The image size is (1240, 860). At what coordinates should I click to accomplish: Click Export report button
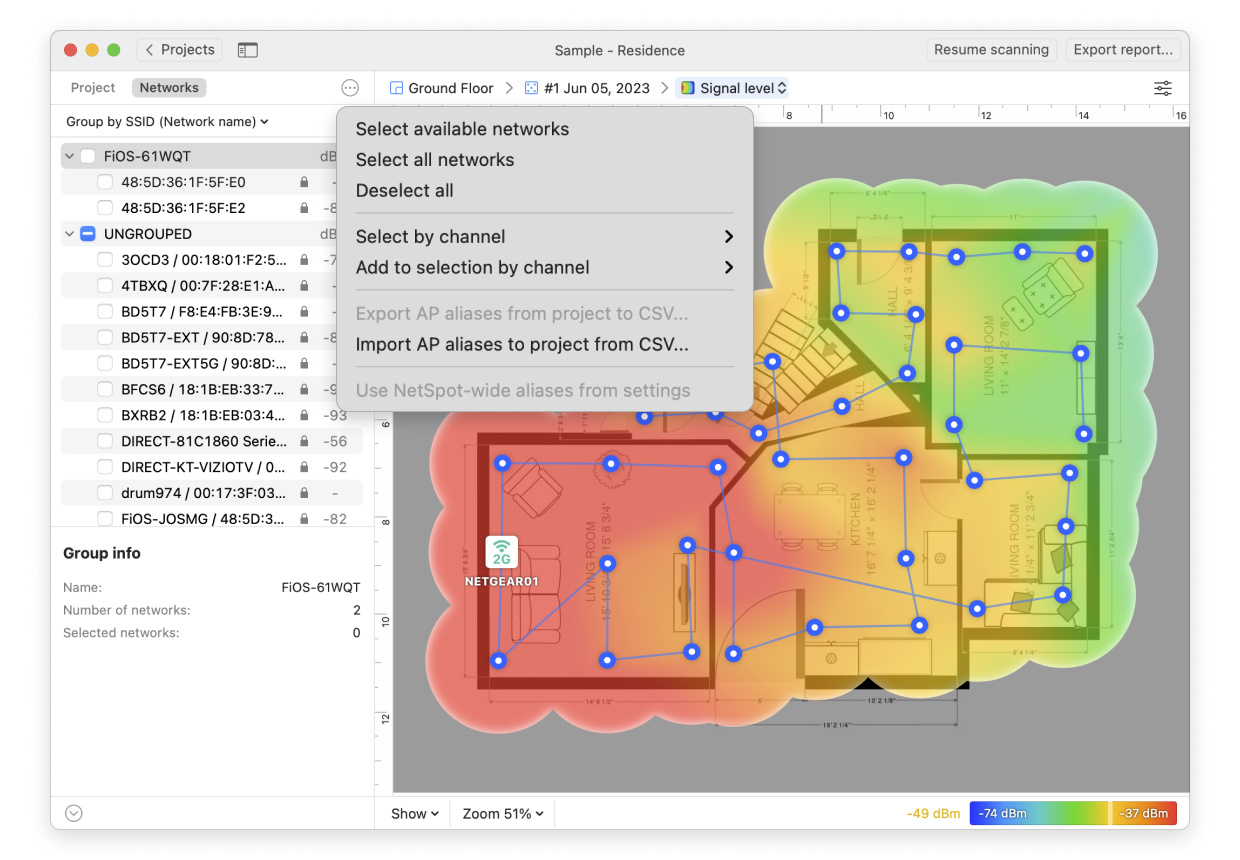1123,50
